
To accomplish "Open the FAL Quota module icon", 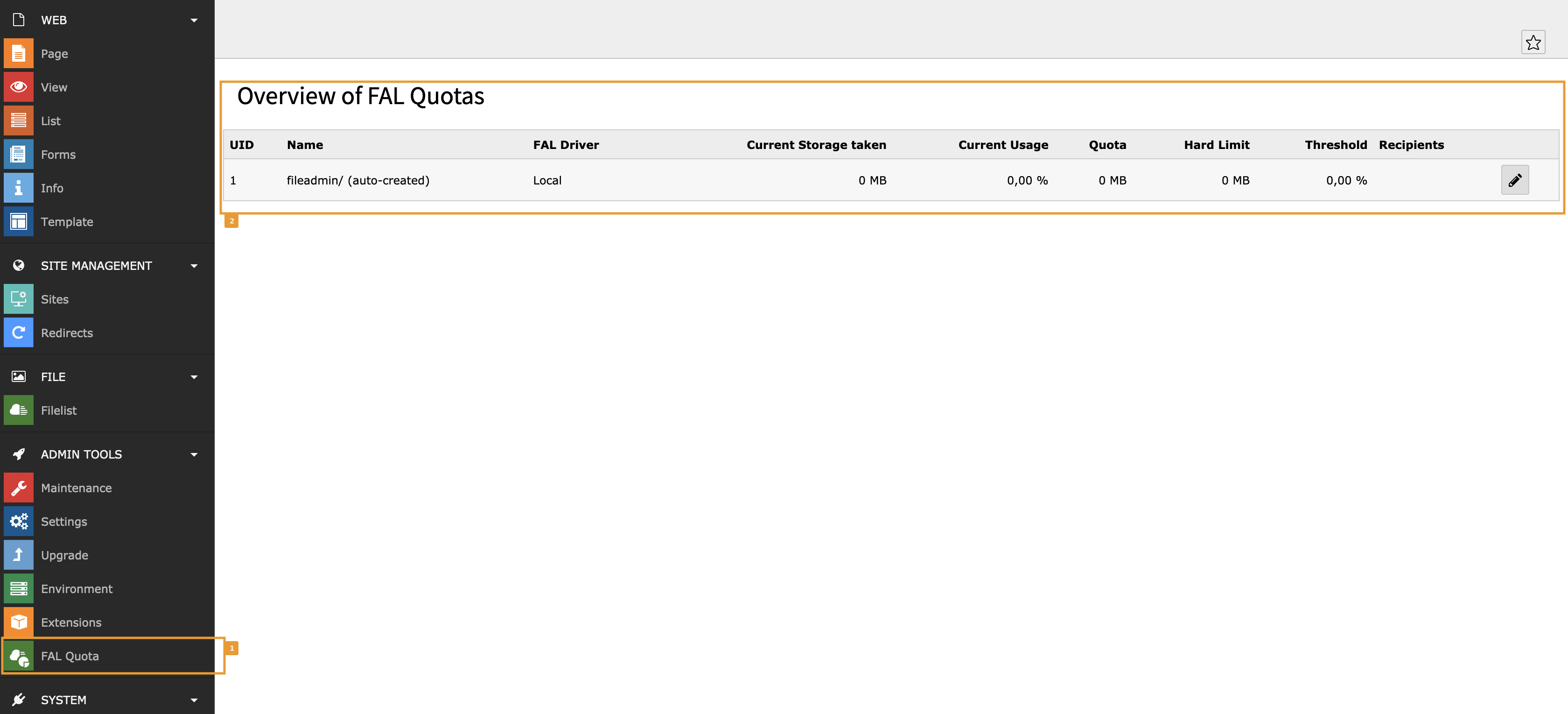I will click(x=18, y=656).
